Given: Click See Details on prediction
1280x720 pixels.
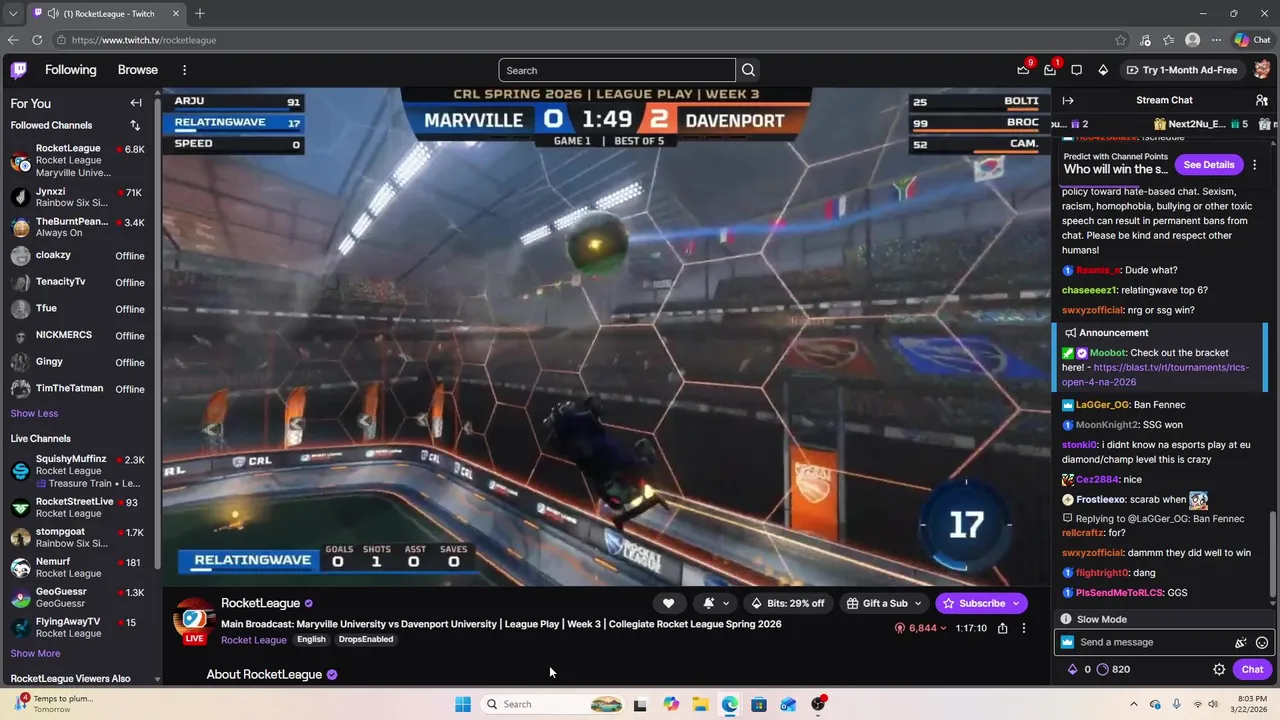Looking at the screenshot, I should click(1209, 164).
